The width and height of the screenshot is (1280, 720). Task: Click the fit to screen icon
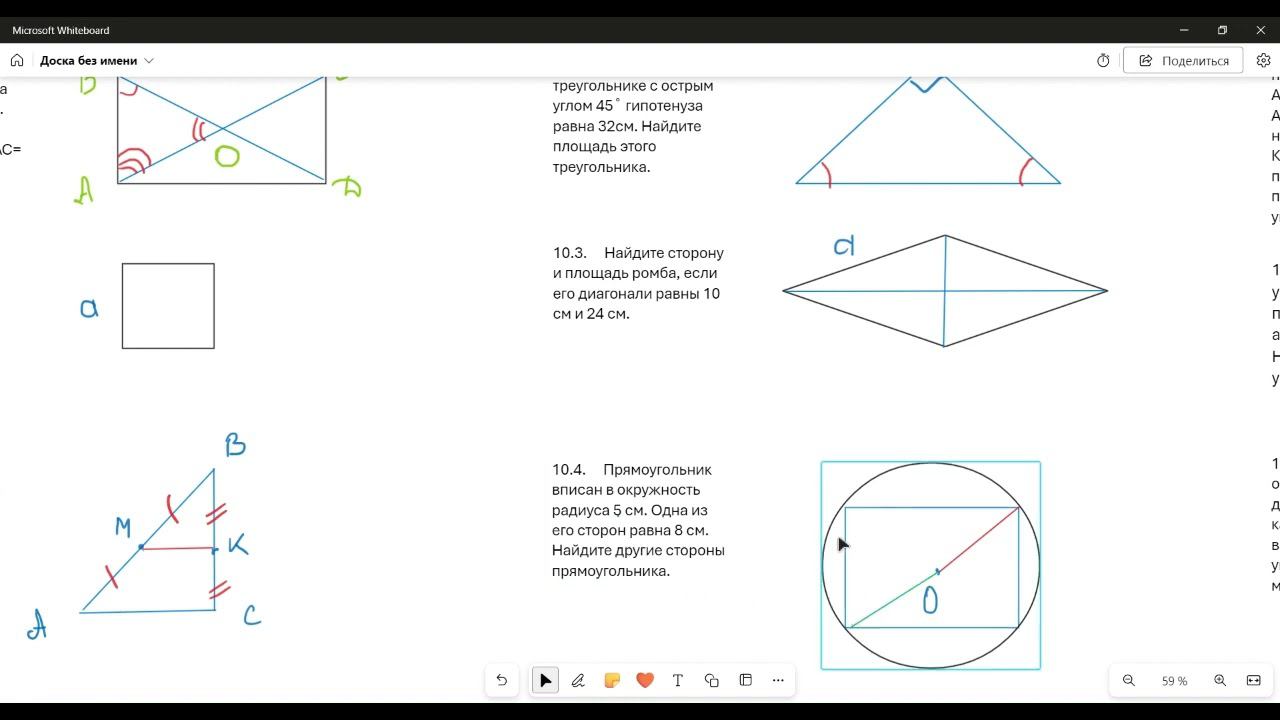(x=1254, y=680)
